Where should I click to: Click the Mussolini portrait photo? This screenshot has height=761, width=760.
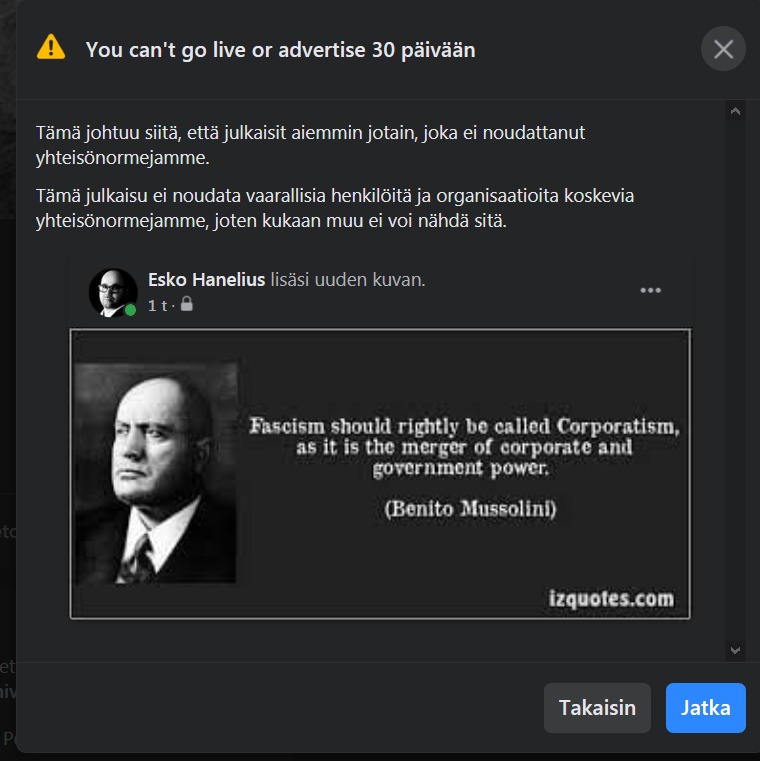coord(156,473)
